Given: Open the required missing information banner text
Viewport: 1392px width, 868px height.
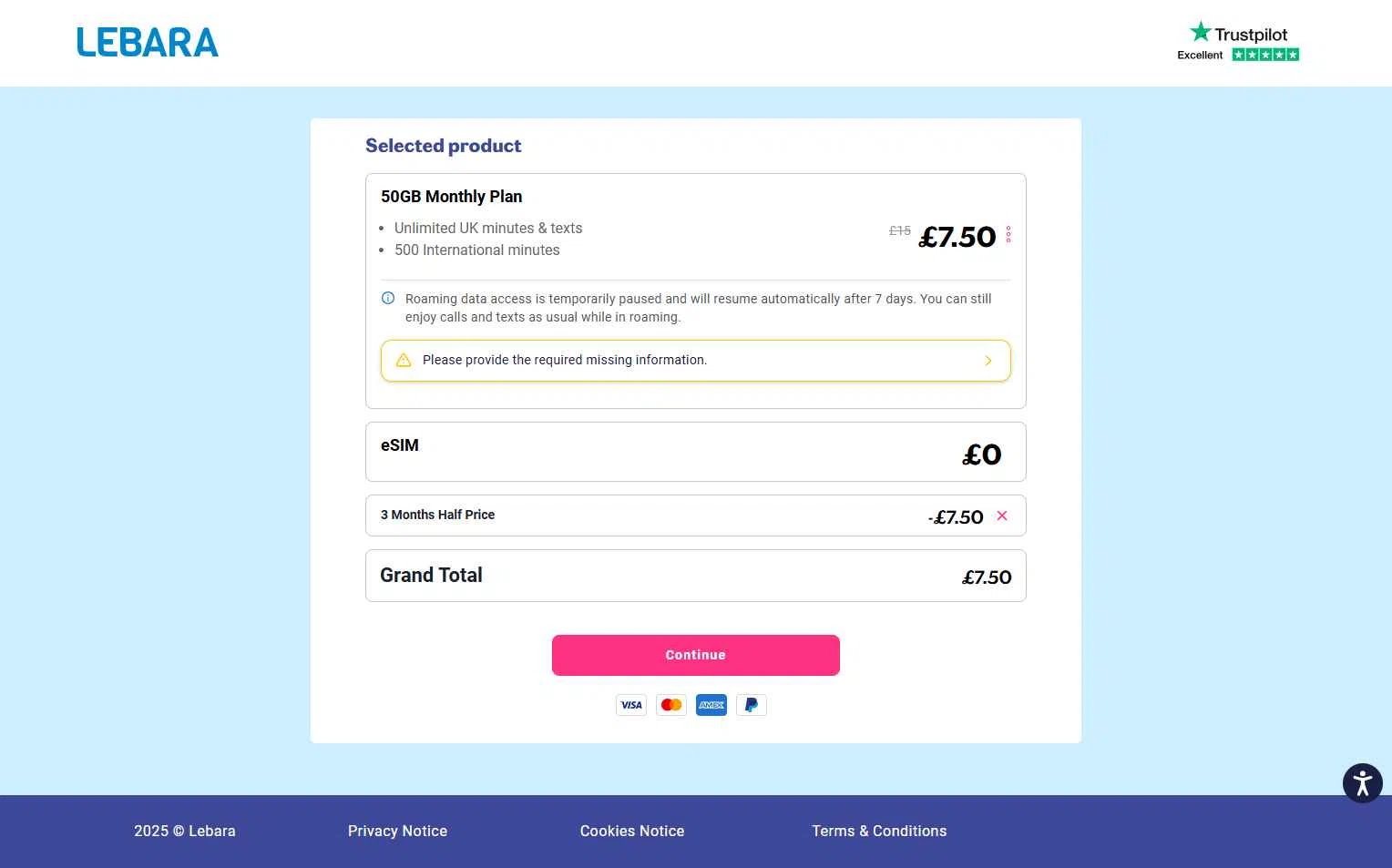Looking at the screenshot, I should tap(565, 360).
